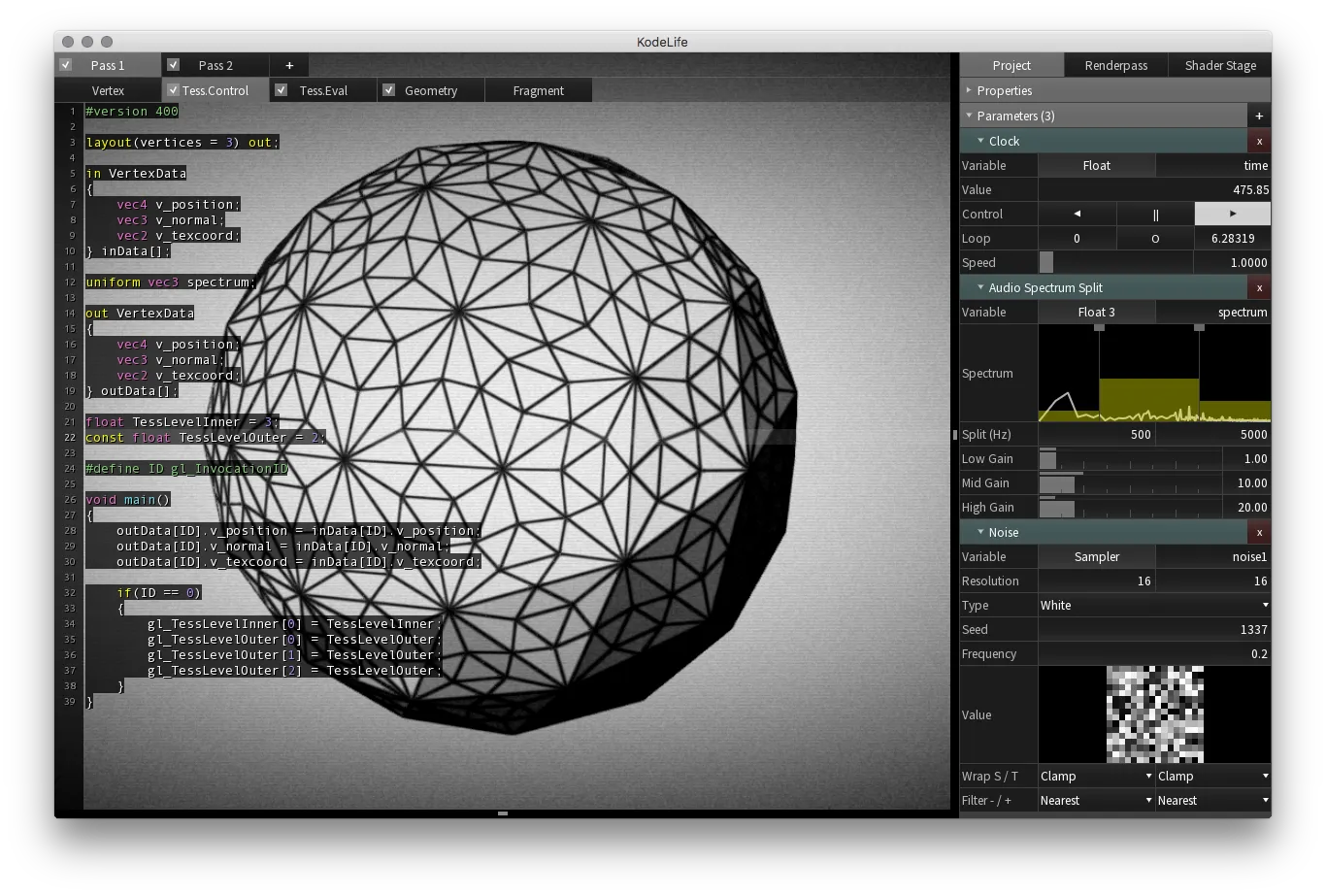
Task: Create a new pass using the plus tab
Action: click(289, 65)
